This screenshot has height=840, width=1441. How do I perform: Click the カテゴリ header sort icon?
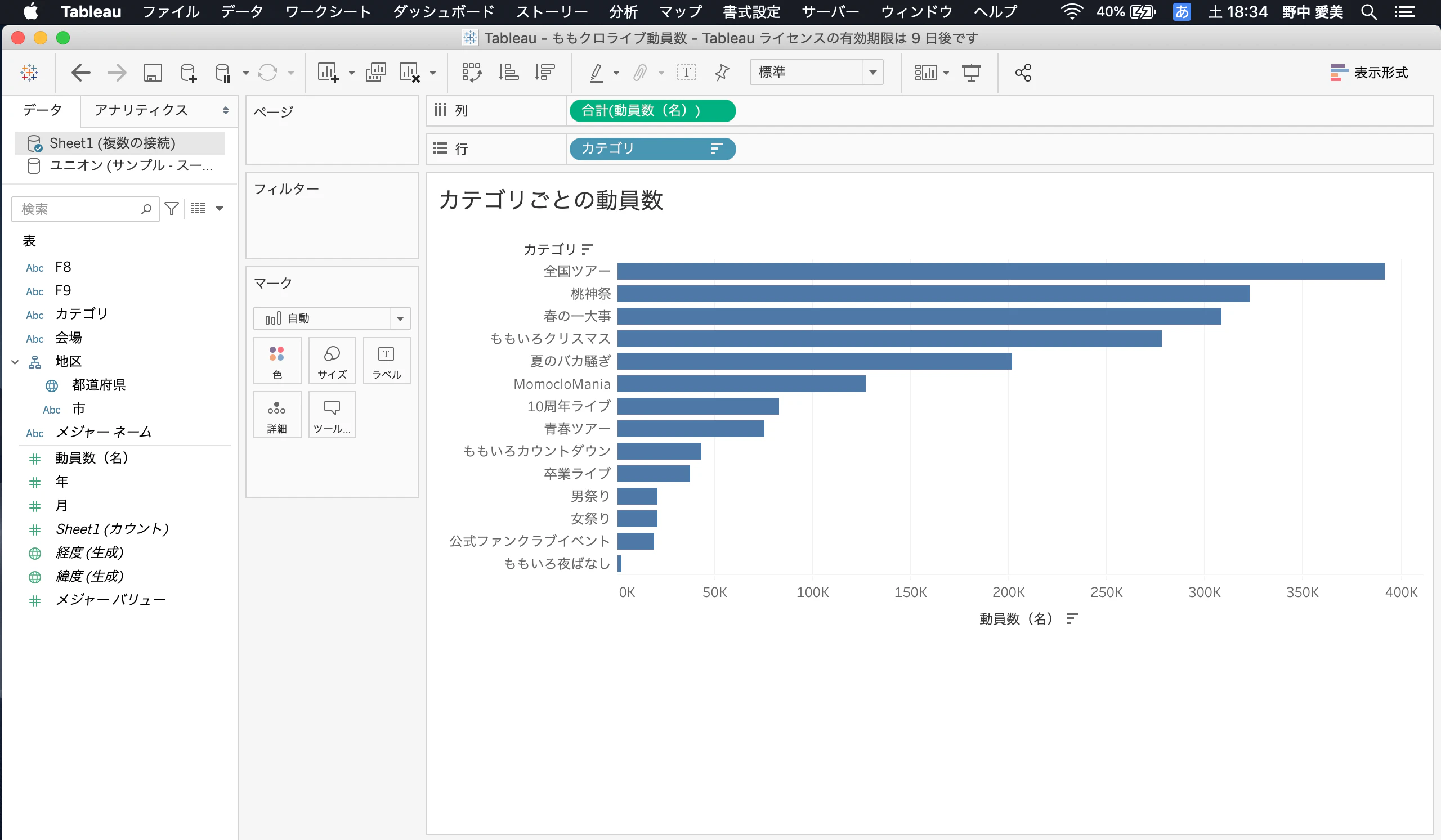pyautogui.click(x=587, y=249)
